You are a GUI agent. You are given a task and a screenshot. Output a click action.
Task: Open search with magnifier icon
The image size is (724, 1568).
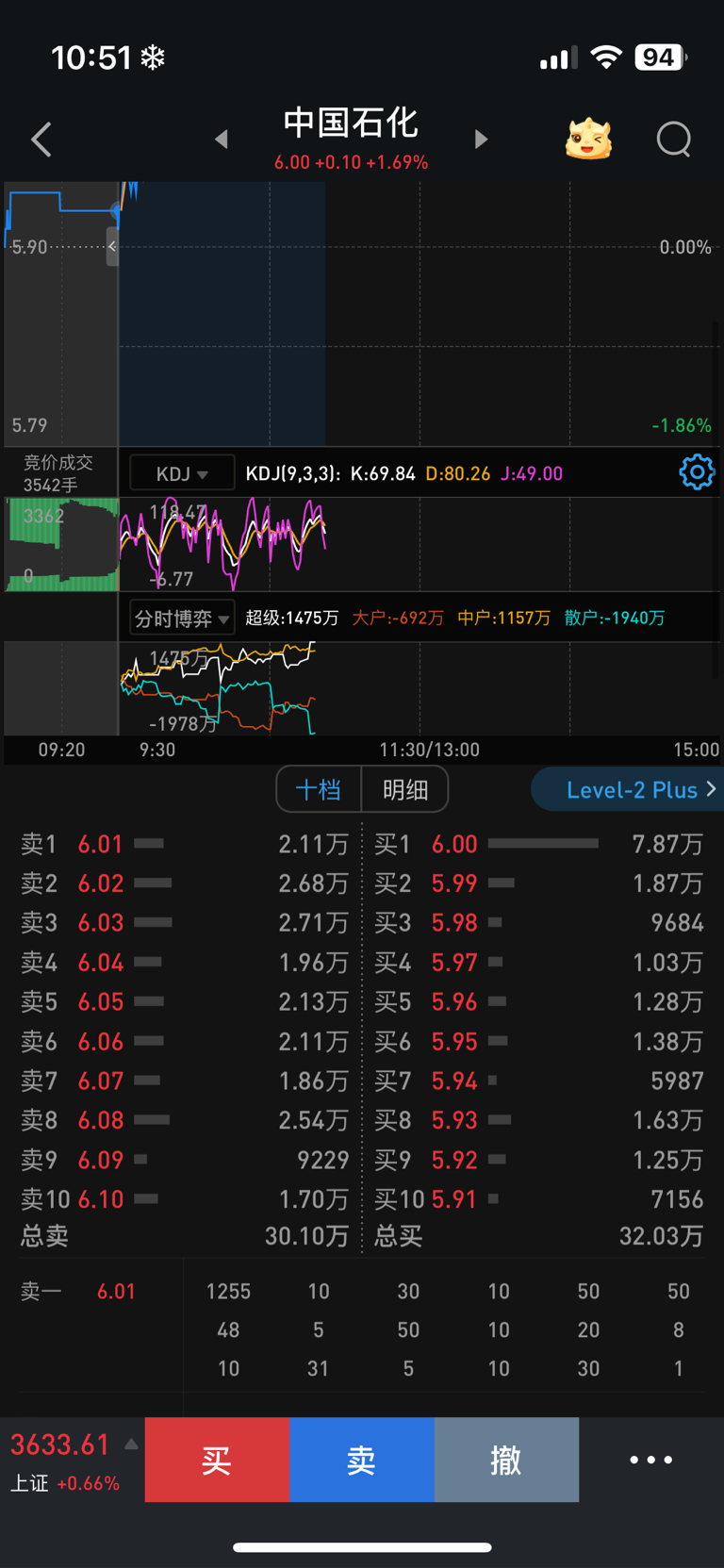coord(674,140)
